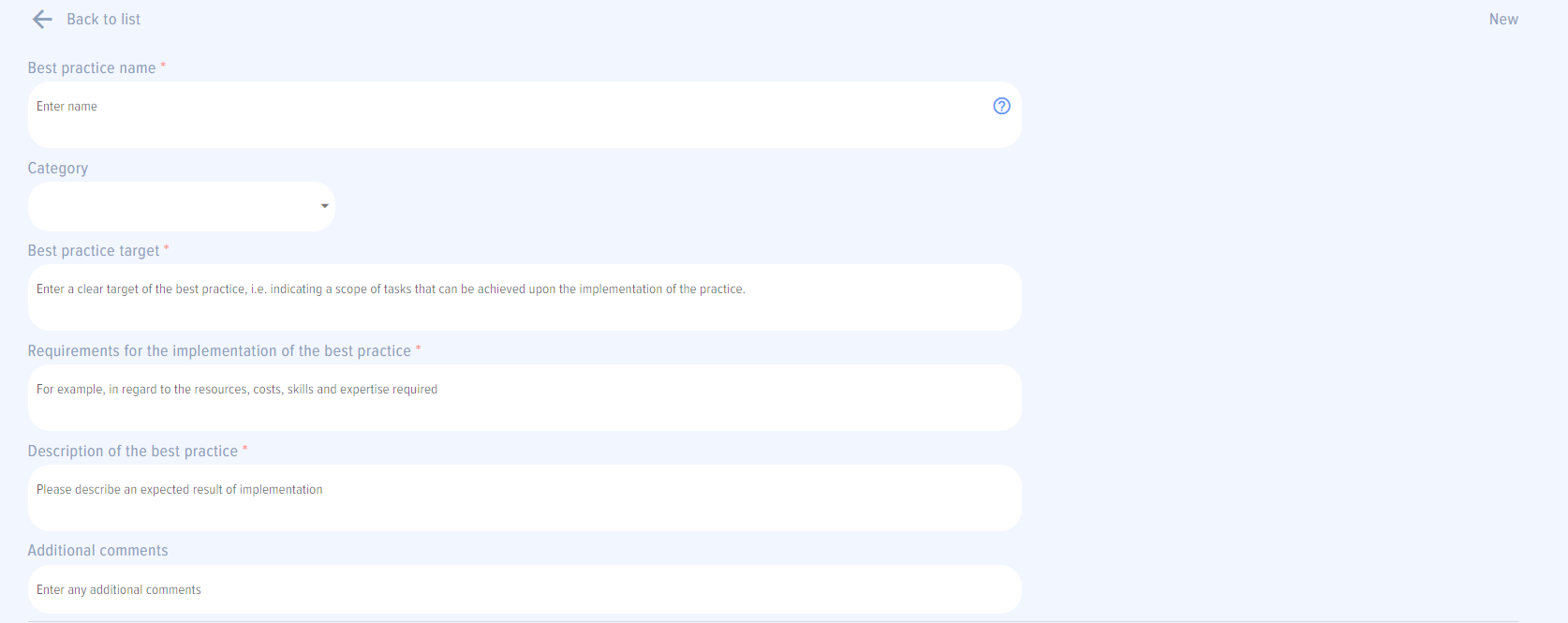Click the 'Additional comments' label text
The image size is (1568, 623).
click(98, 551)
